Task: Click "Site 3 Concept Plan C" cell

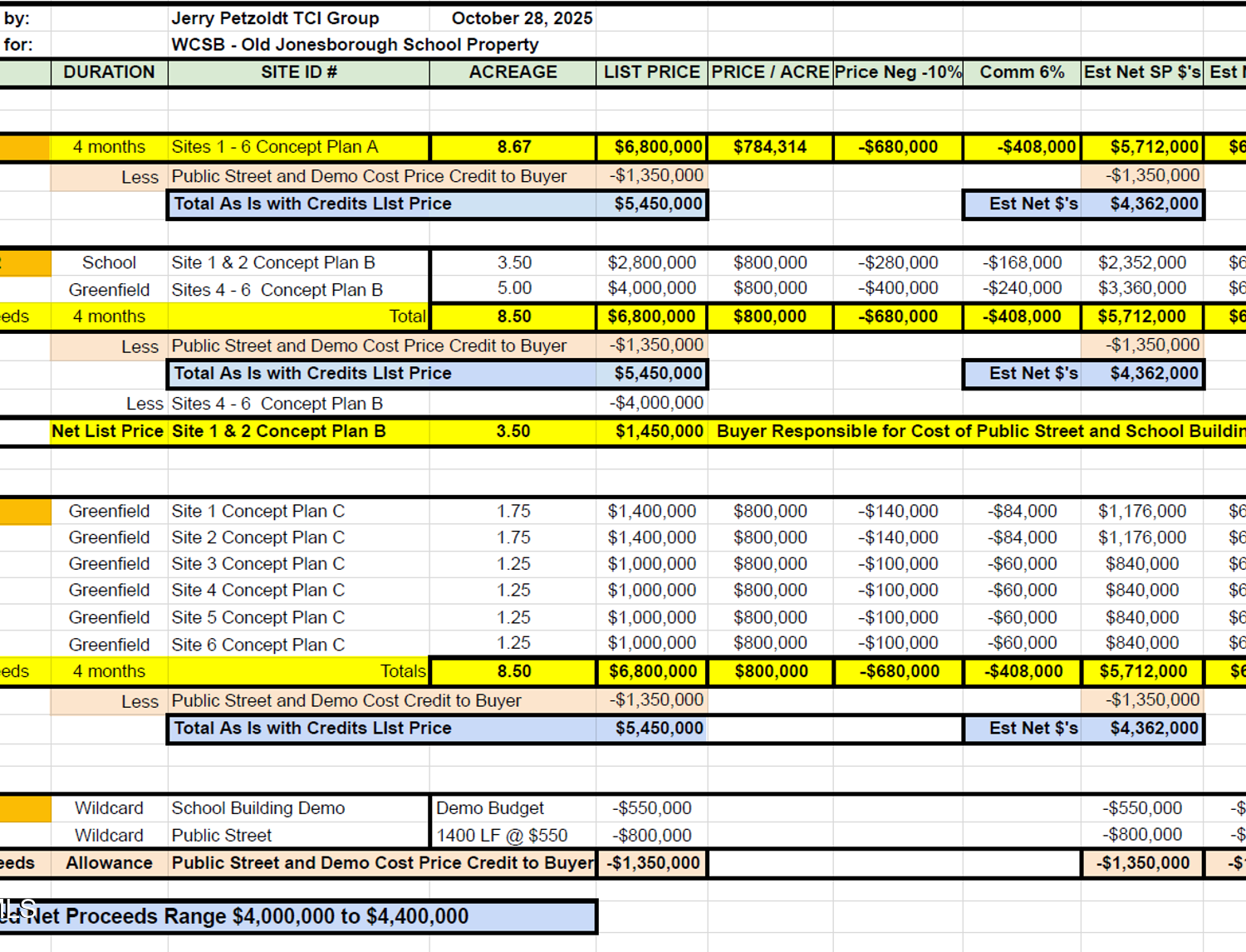Action: [x=299, y=563]
